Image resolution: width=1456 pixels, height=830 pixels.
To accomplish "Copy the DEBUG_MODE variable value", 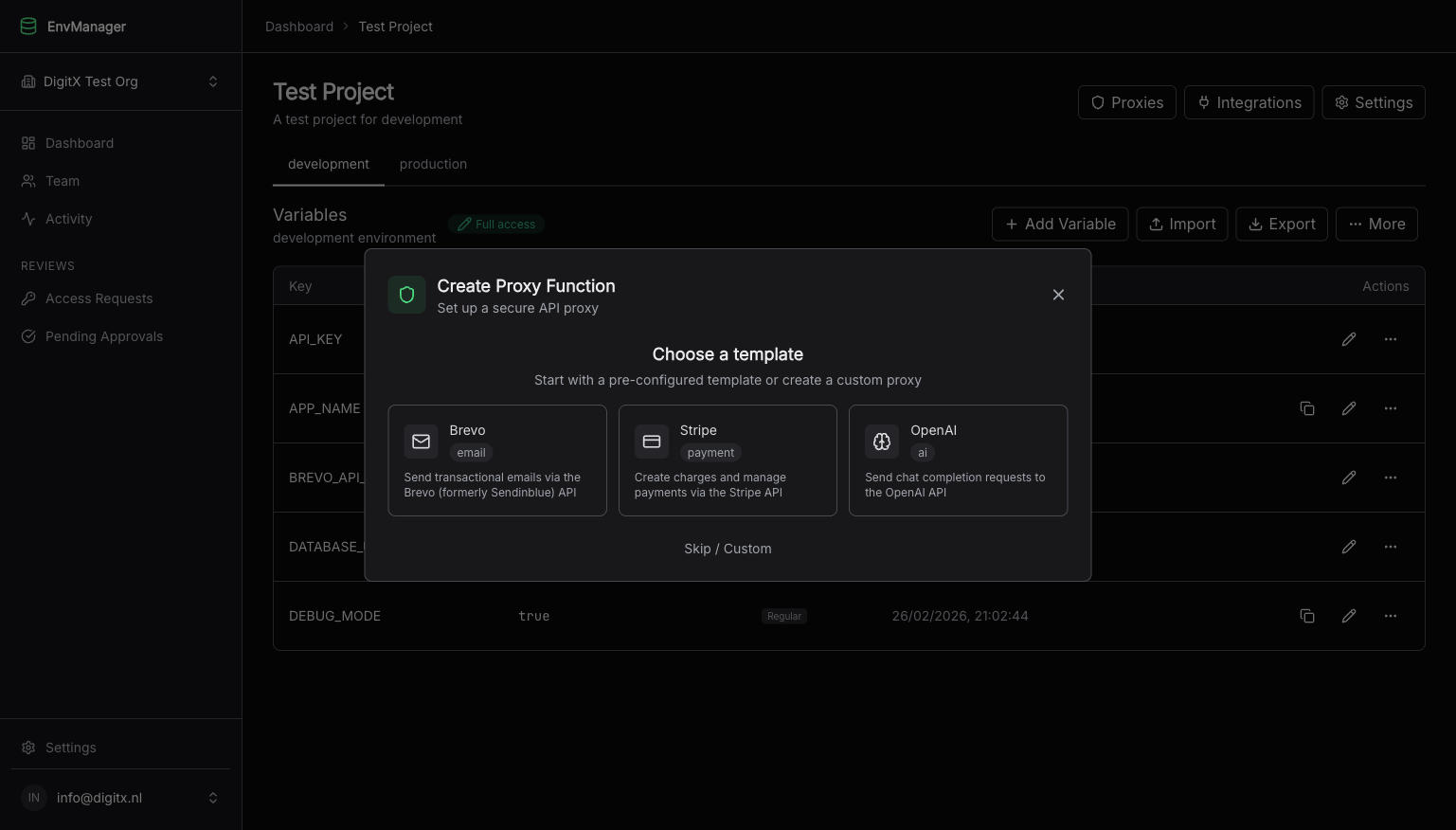I will (1307, 616).
